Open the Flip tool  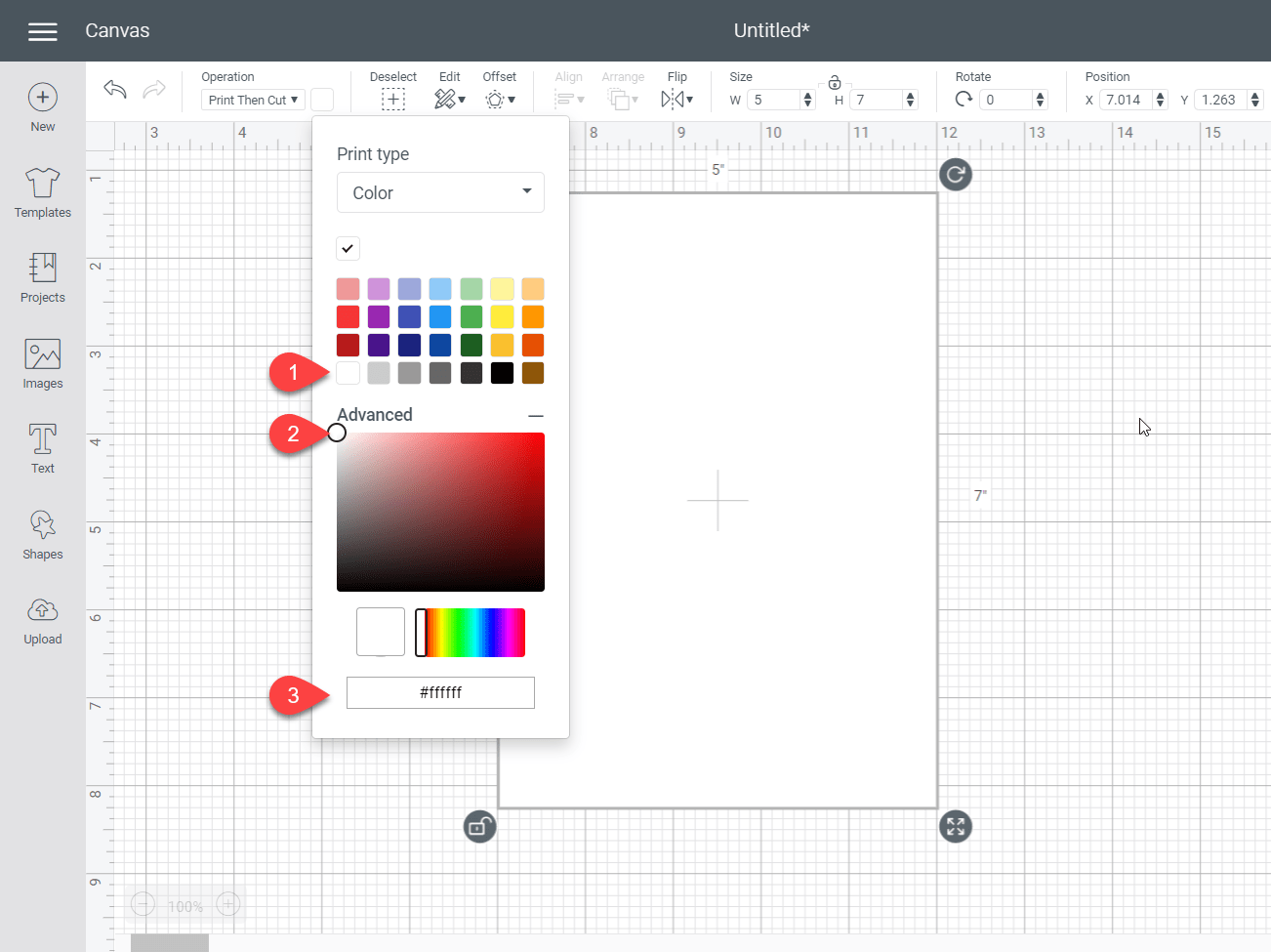point(677,100)
